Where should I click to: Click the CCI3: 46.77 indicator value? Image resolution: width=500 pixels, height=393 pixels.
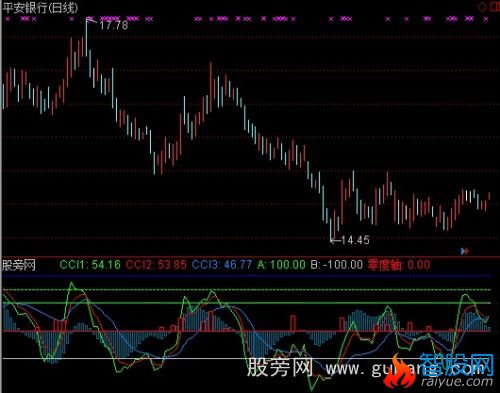point(222,265)
